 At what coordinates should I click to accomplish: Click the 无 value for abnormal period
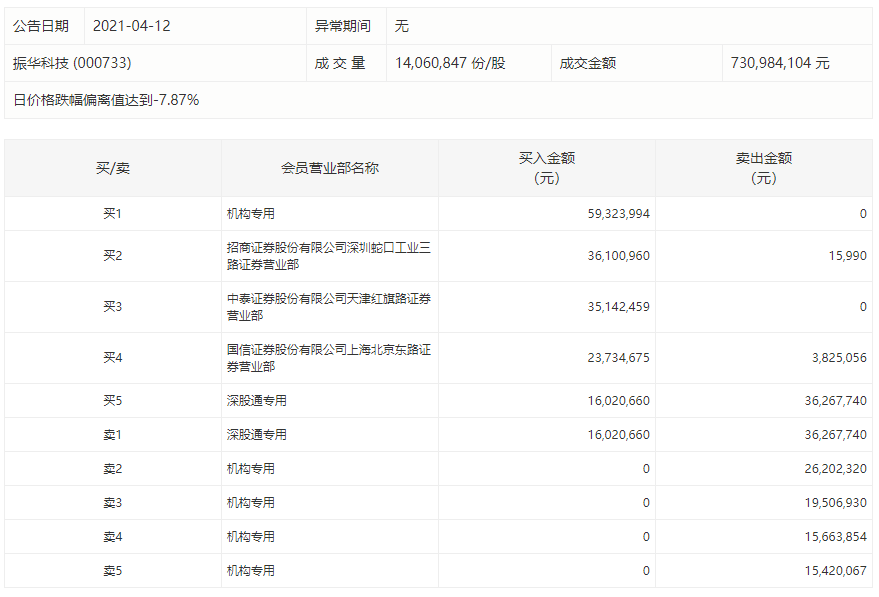tap(401, 26)
